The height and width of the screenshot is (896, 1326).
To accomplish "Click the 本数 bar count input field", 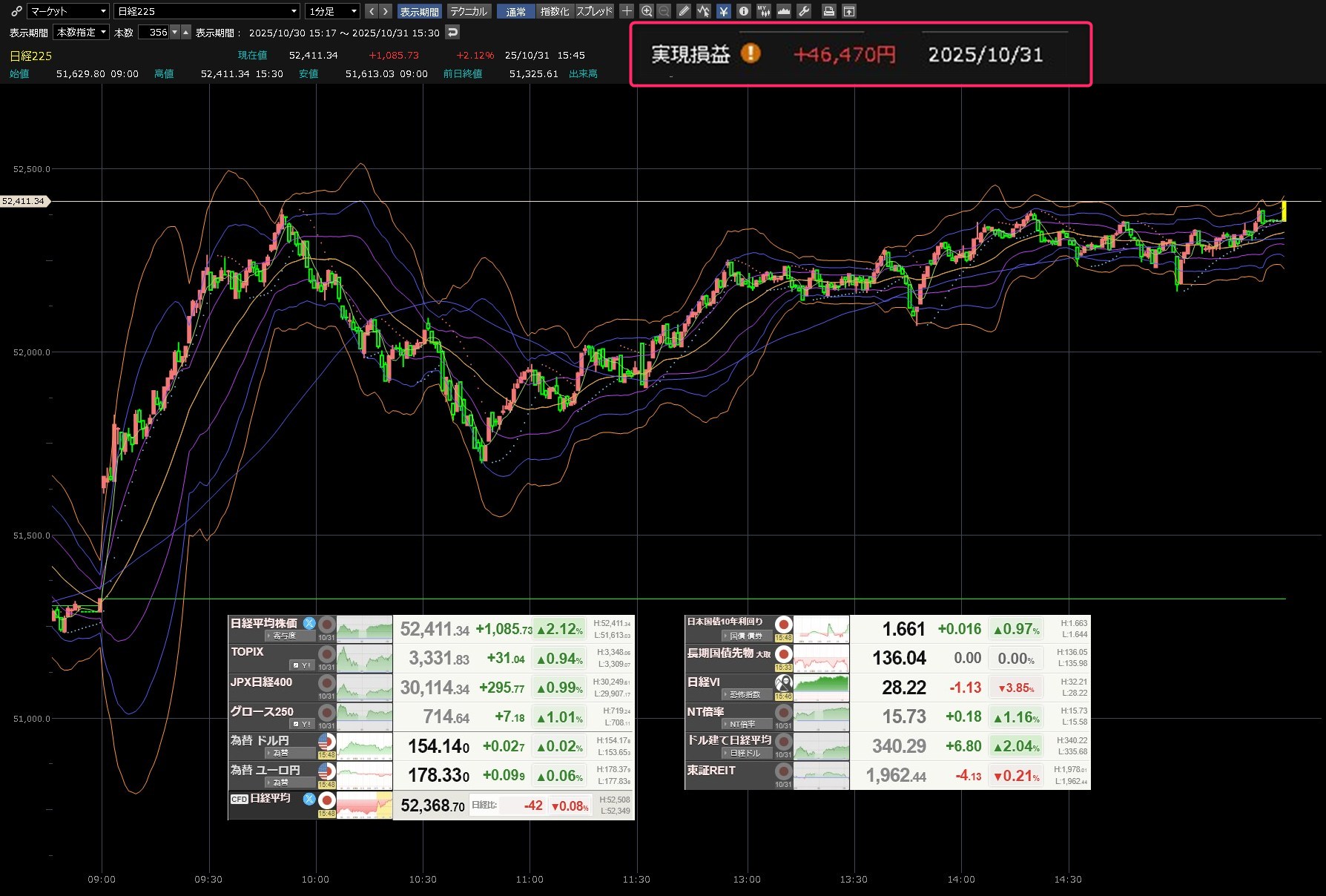I will (154, 33).
